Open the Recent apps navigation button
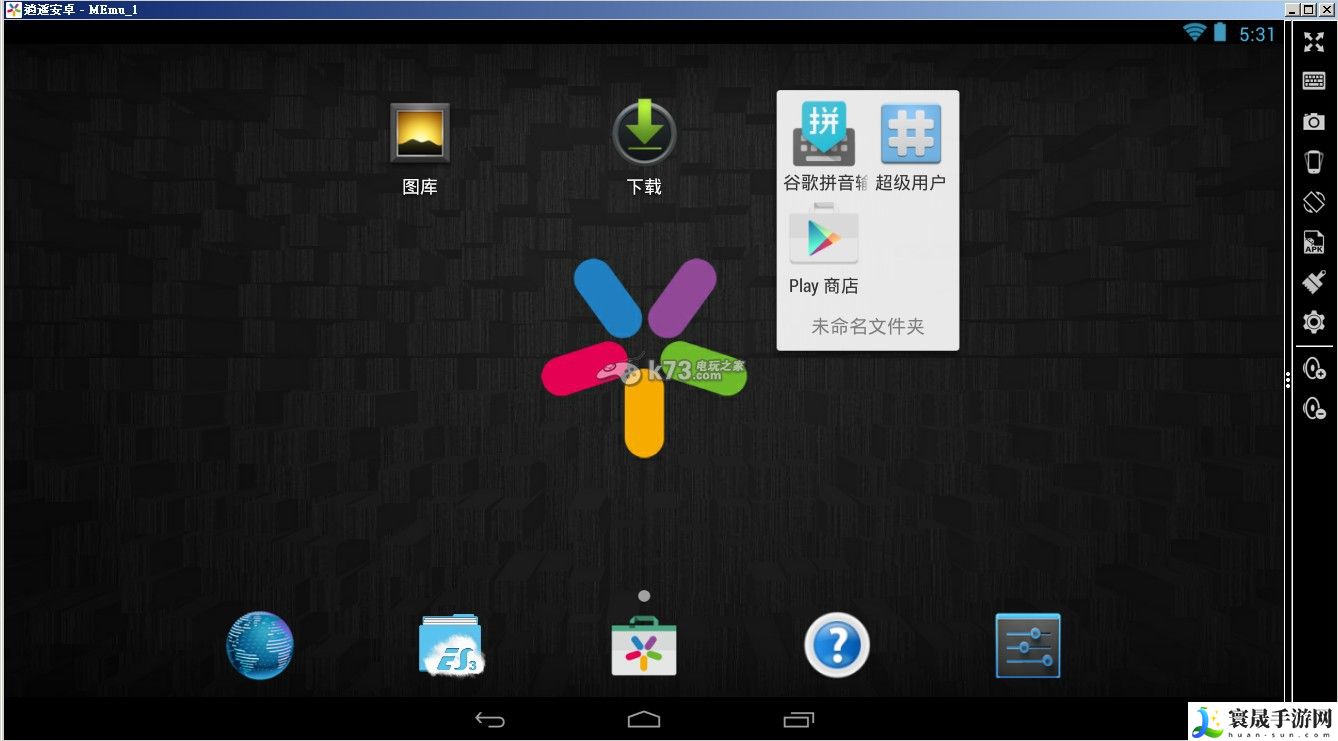The height and width of the screenshot is (741, 1338). coord(799,719)
